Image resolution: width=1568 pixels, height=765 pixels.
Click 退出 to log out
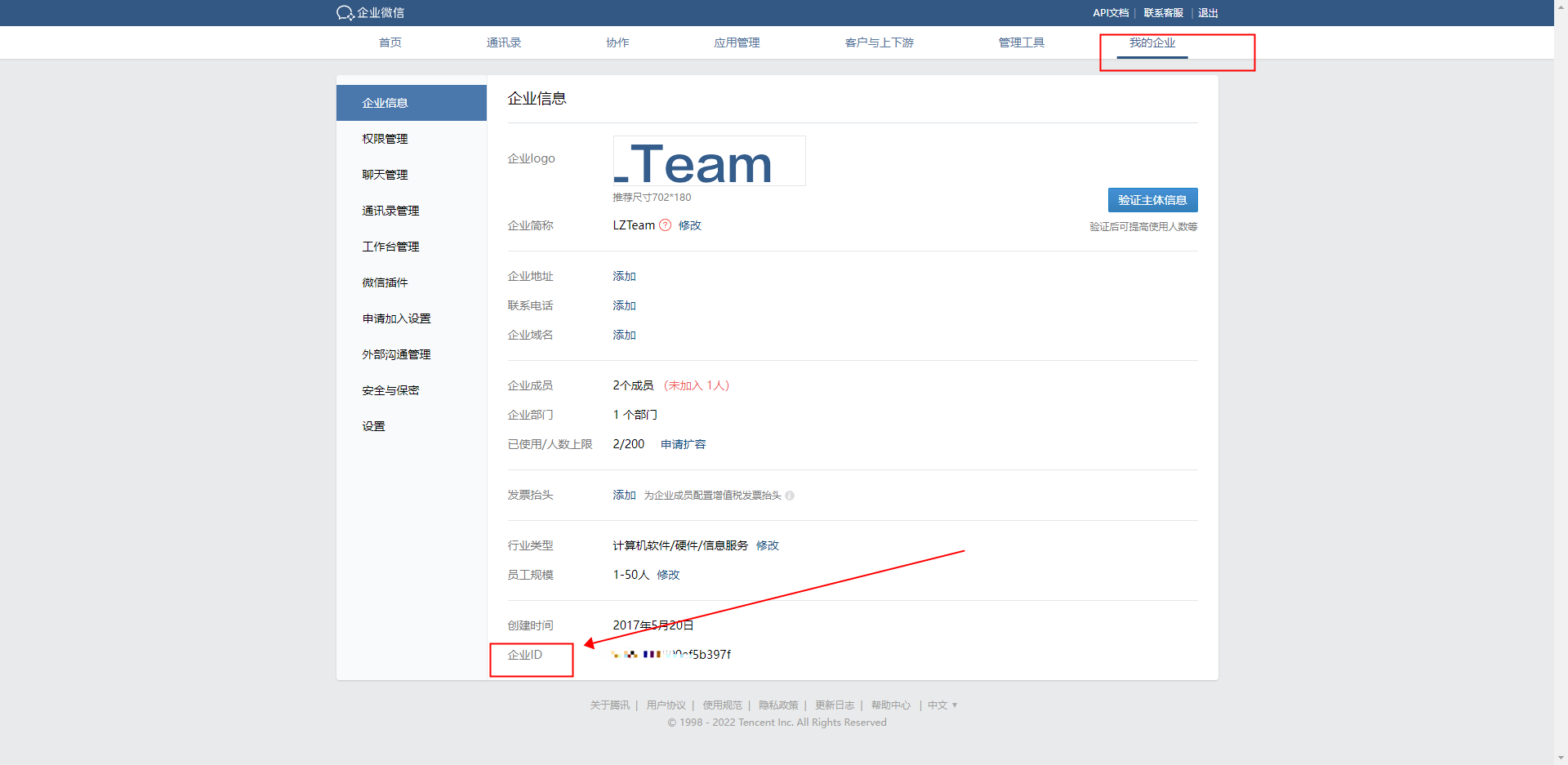pos(1208,13)
